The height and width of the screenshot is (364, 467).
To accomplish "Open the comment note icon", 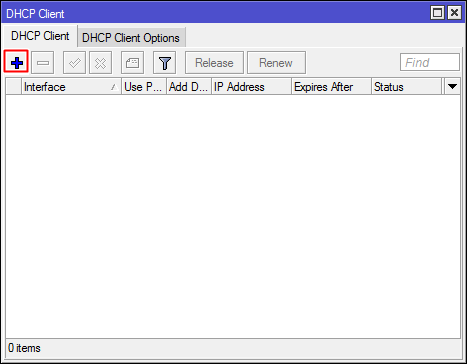I will click(132, 62).
